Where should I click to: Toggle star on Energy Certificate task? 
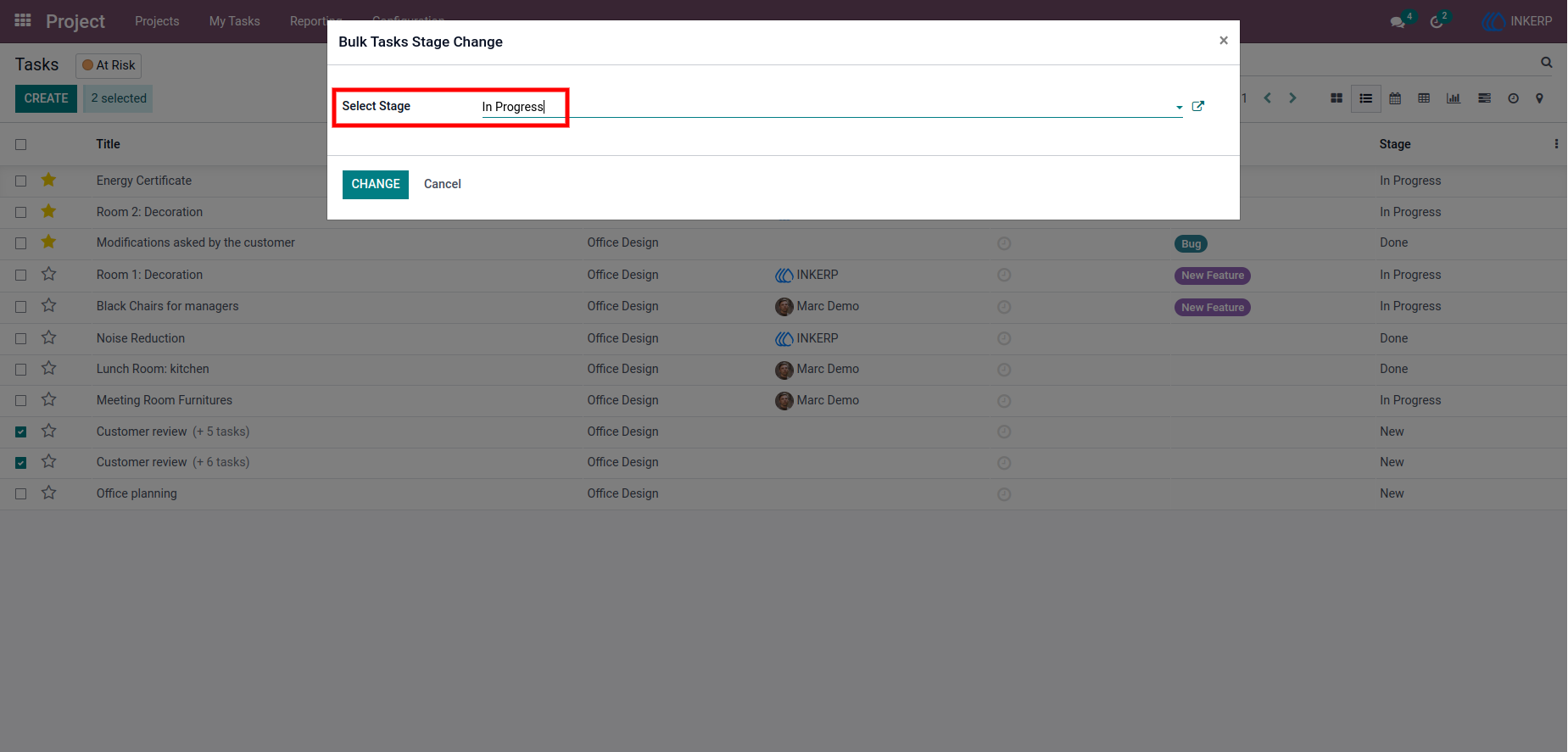point(49,180)
